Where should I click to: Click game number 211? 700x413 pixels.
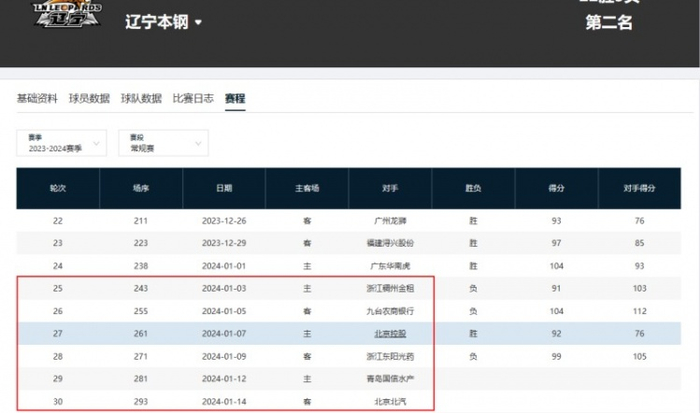pyautogui.click(x=141, y=221)
